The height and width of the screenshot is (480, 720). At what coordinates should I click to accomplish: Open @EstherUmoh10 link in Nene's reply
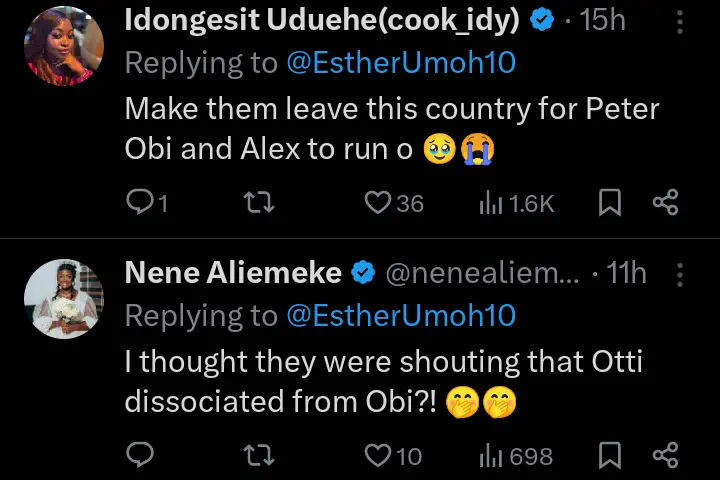pos(401,316)
